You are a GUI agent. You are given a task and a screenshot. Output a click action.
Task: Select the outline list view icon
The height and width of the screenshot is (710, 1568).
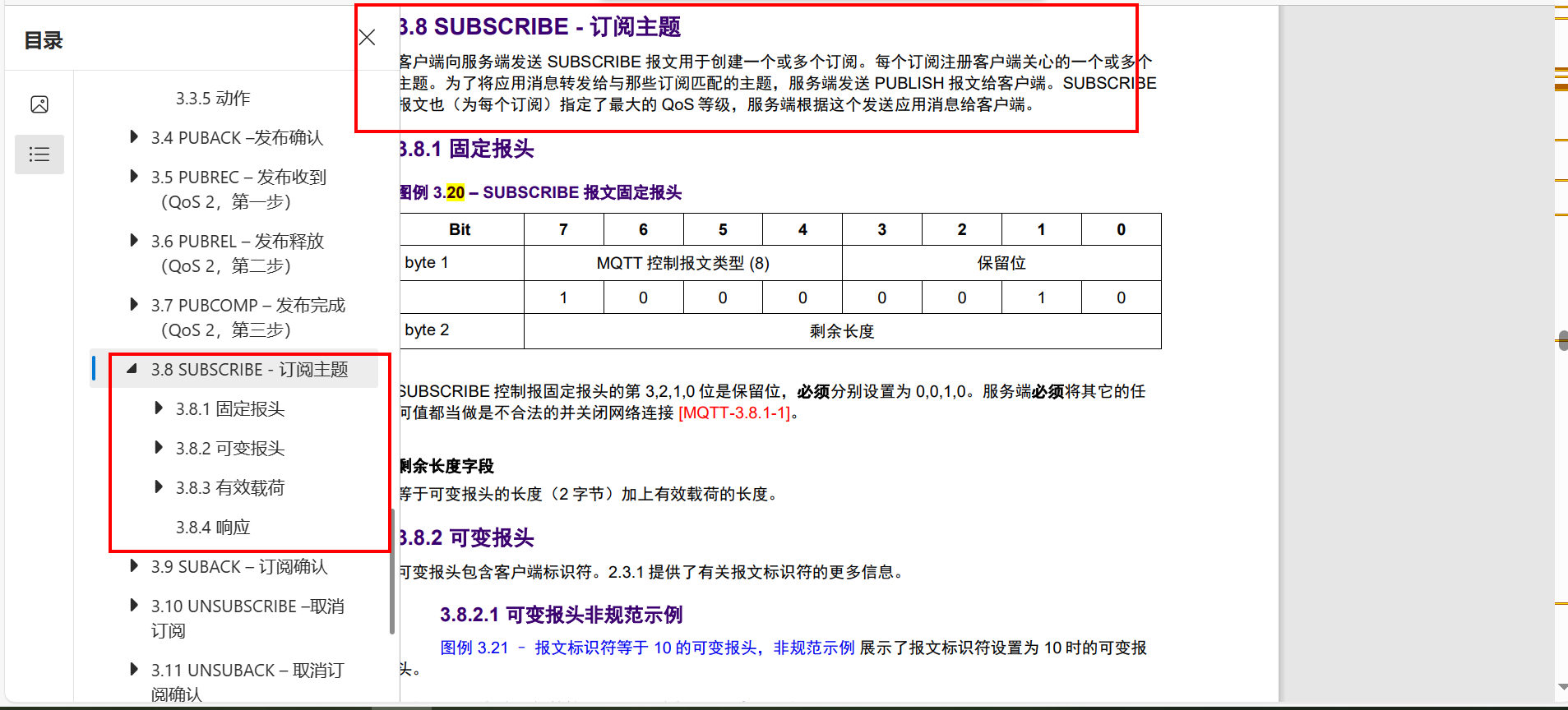(x=39, y=154)
